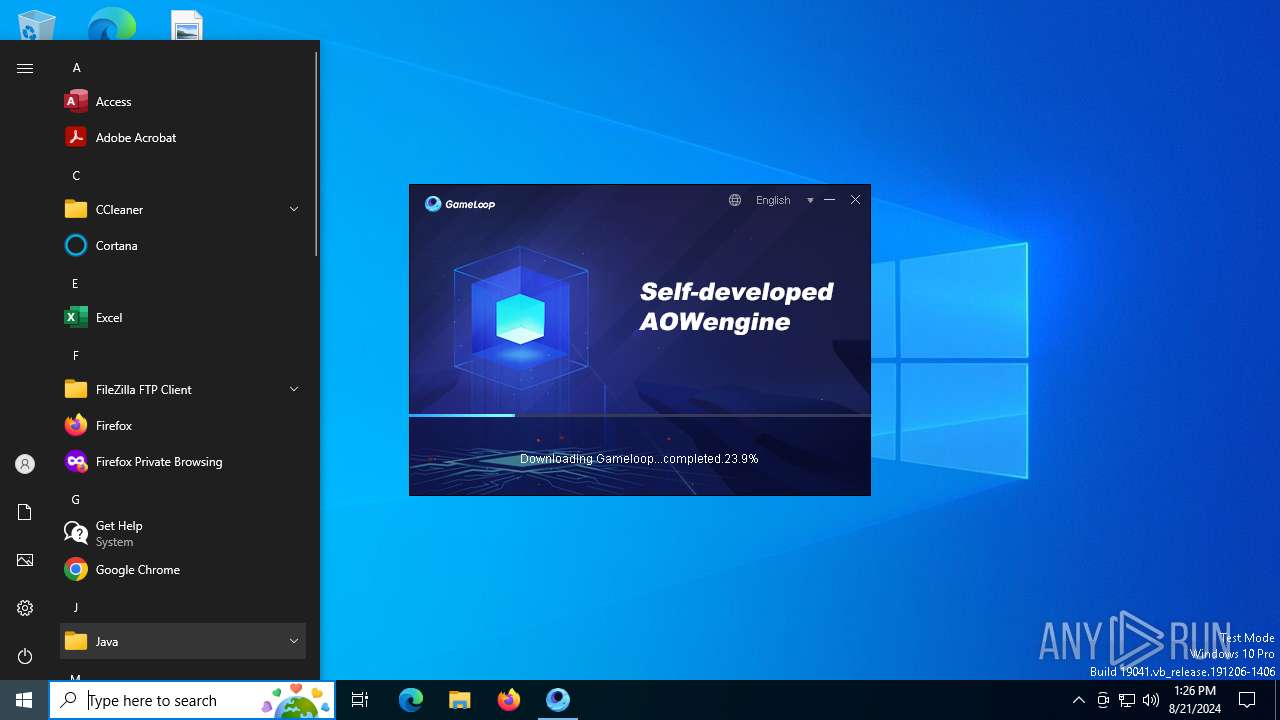Select the Microsoft Edge desktop shortcut
This screenshot has height=720, width=1280.
click(111, 24)
